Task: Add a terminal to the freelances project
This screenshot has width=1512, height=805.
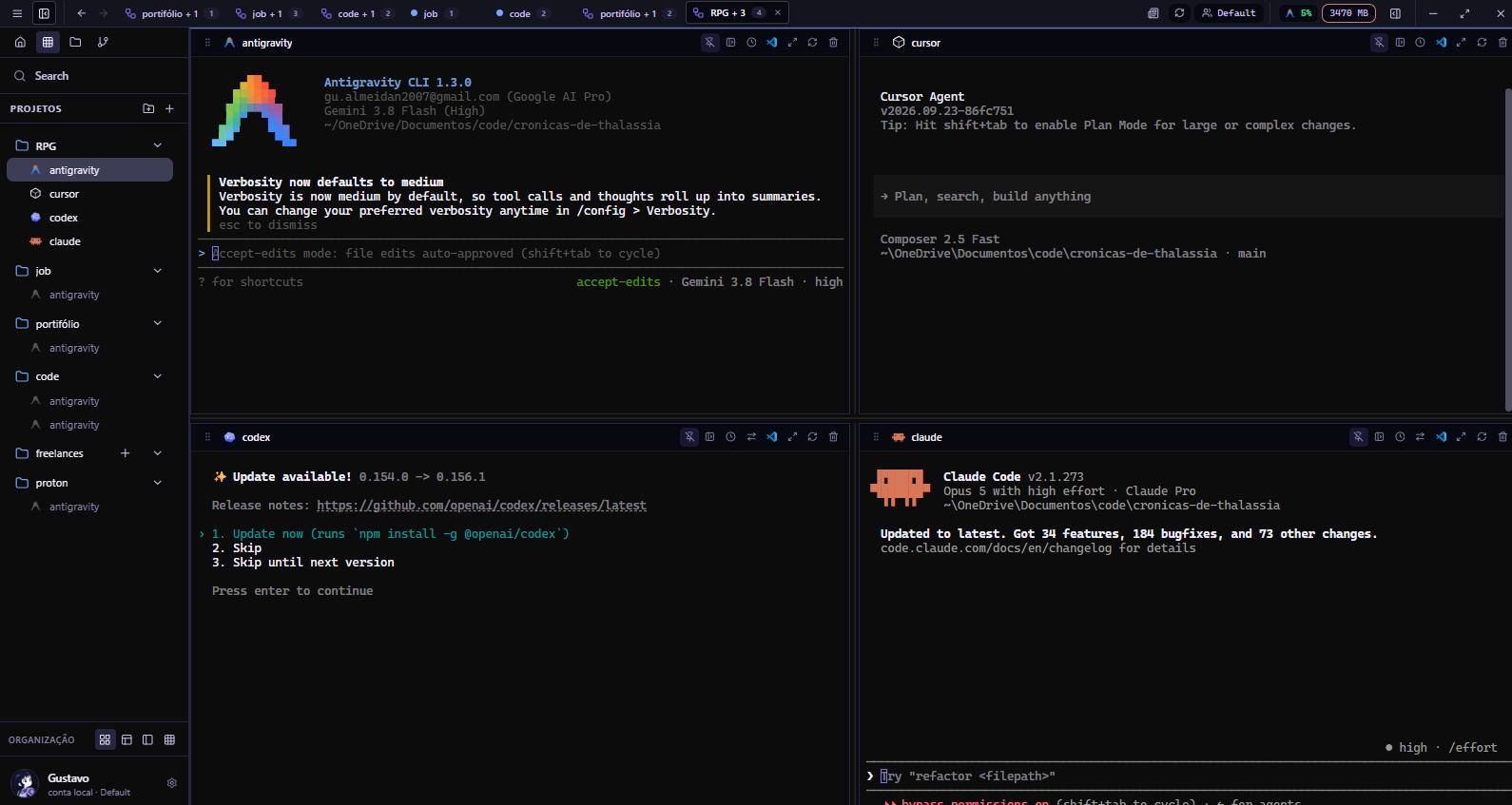Action: pyautogui.click(x=125, y=453)
